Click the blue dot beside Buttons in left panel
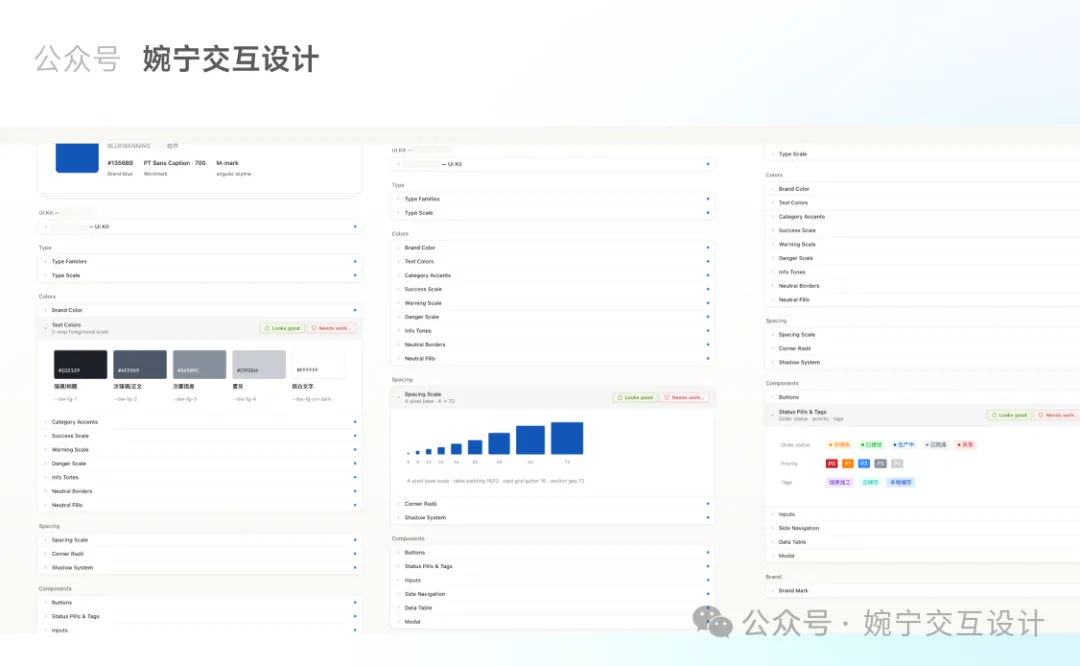The height and width of the screenshot is (666, 1080). [355, 603]
